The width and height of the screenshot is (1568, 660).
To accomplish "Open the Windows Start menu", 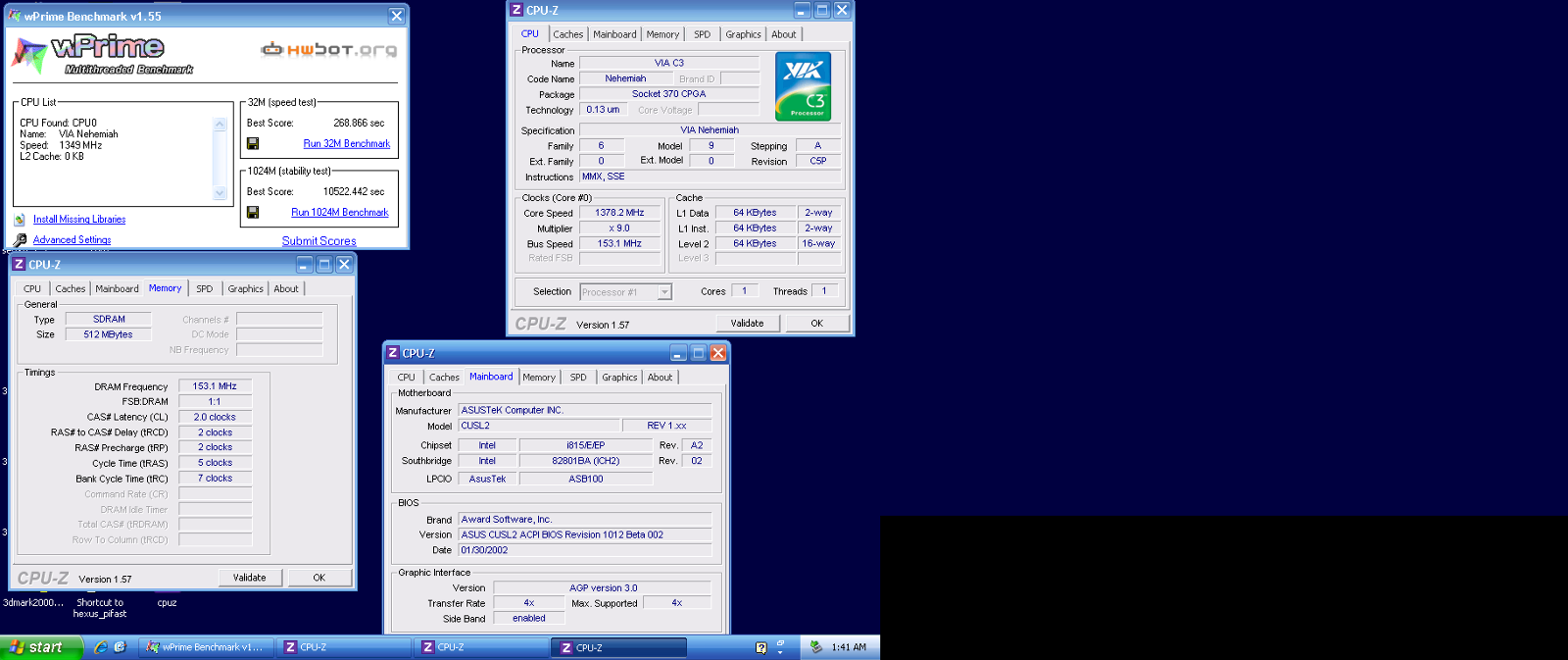I will click(41, 647).
